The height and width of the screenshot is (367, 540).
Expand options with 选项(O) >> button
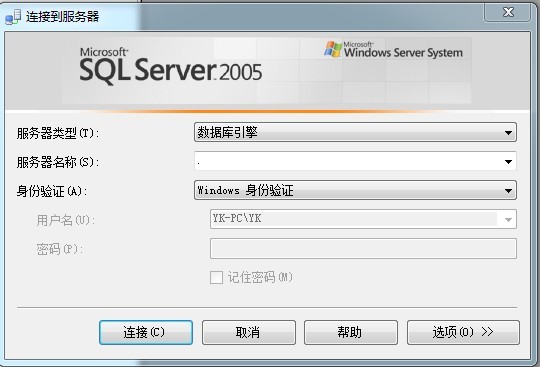point(463,332)
